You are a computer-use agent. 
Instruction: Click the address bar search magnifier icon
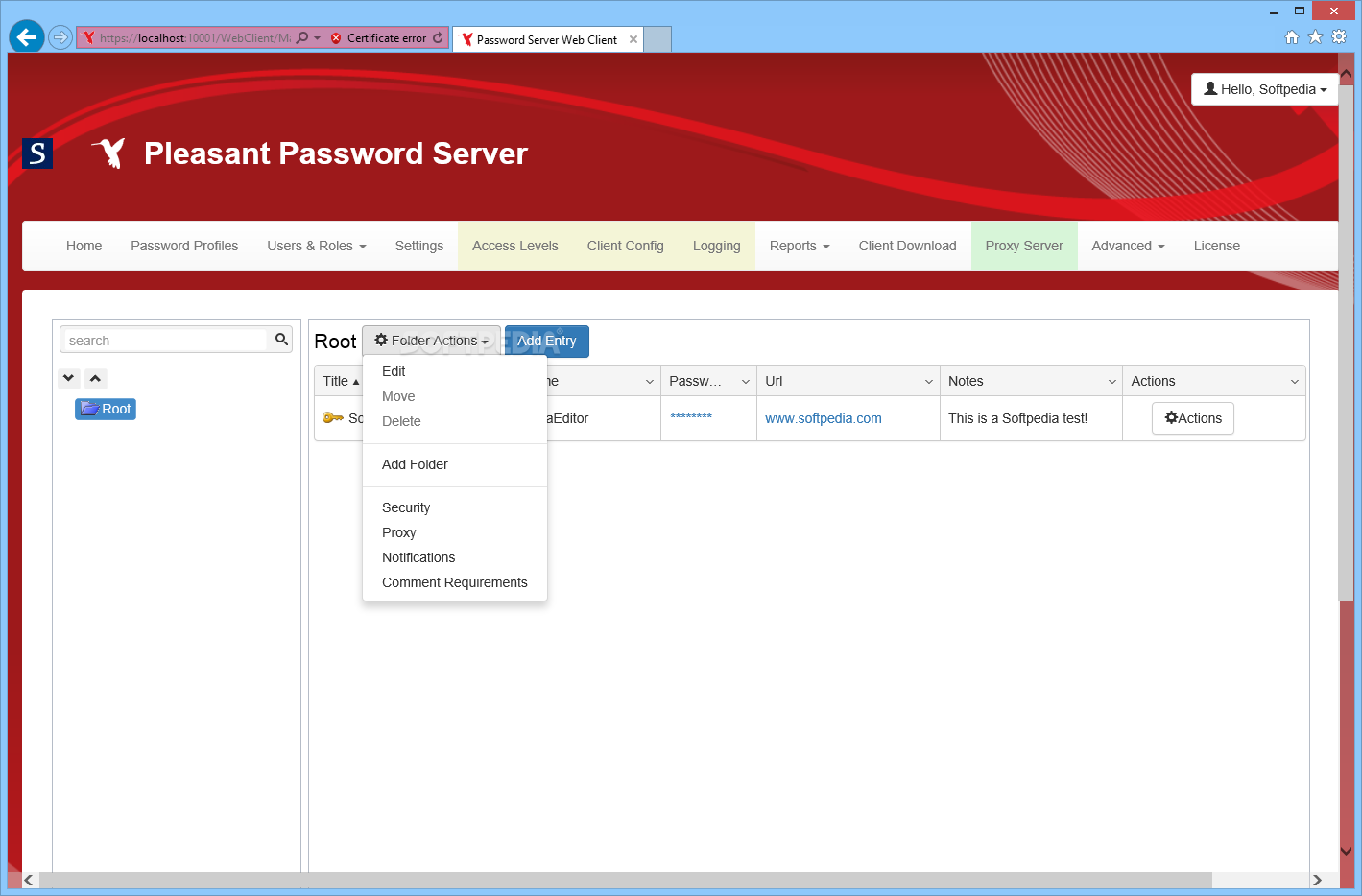pyautogui.click(x=302, y=37)
